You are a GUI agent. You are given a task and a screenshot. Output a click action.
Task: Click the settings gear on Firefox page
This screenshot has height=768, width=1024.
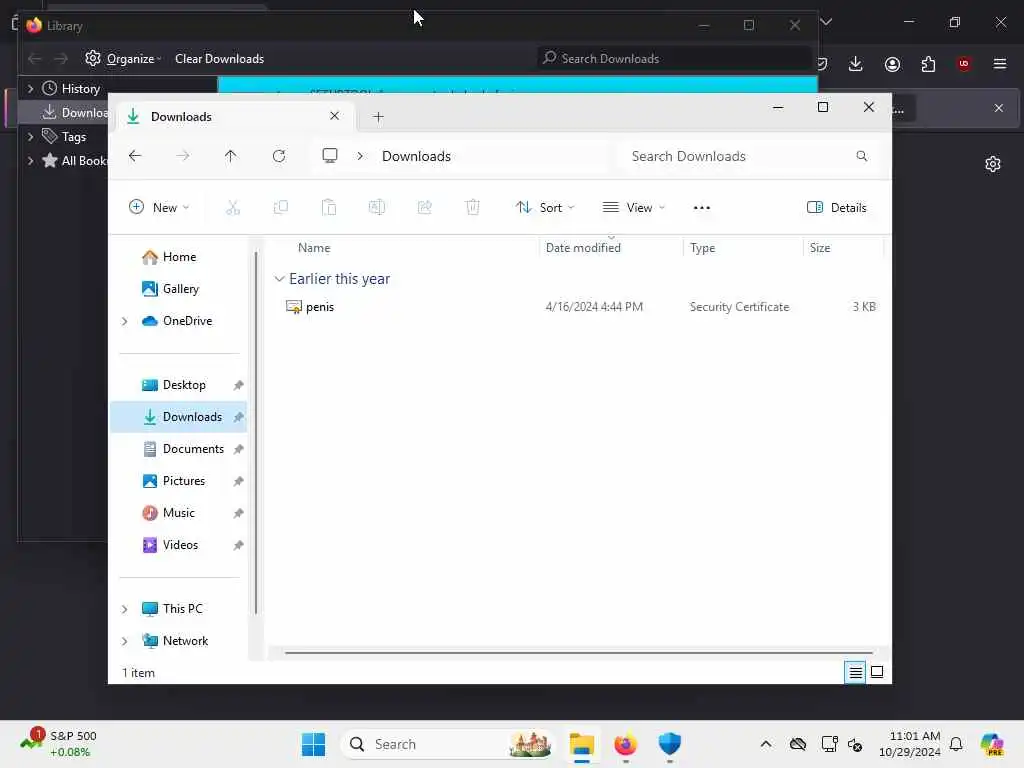(x=993, y=164)
